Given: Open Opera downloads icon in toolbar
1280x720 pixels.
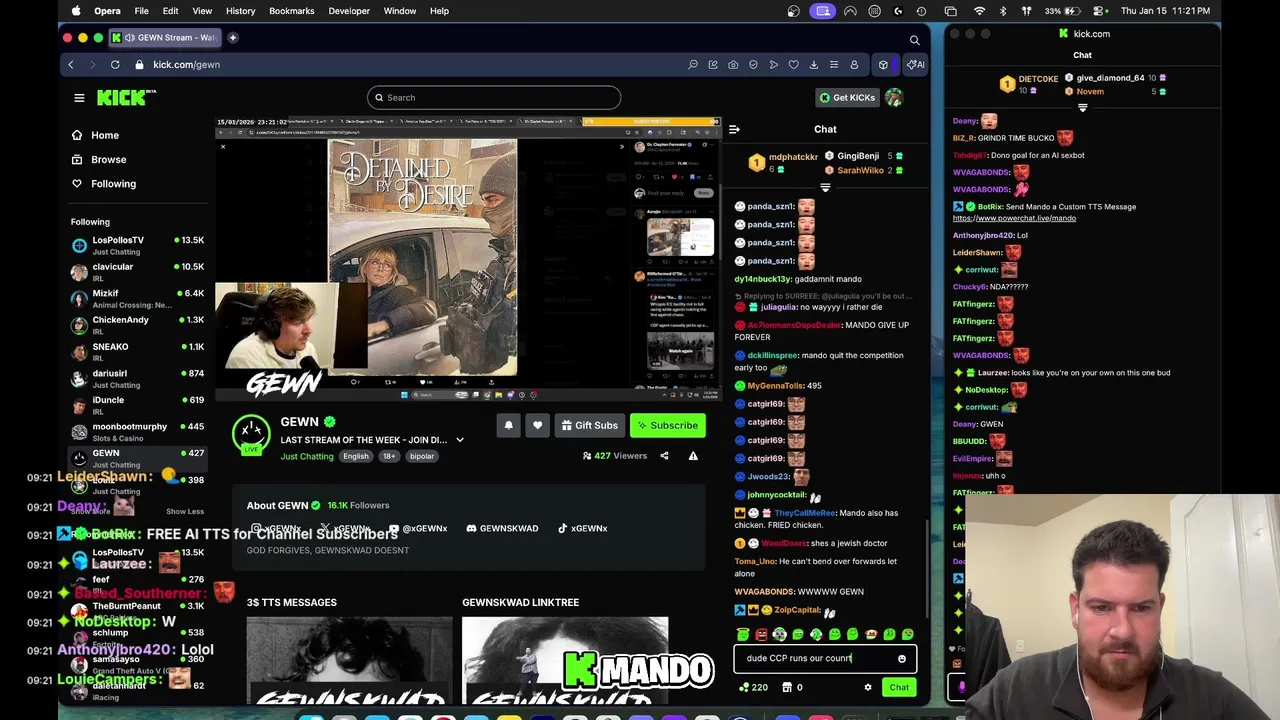Looking at the screenshot, I should click(814, 65).
